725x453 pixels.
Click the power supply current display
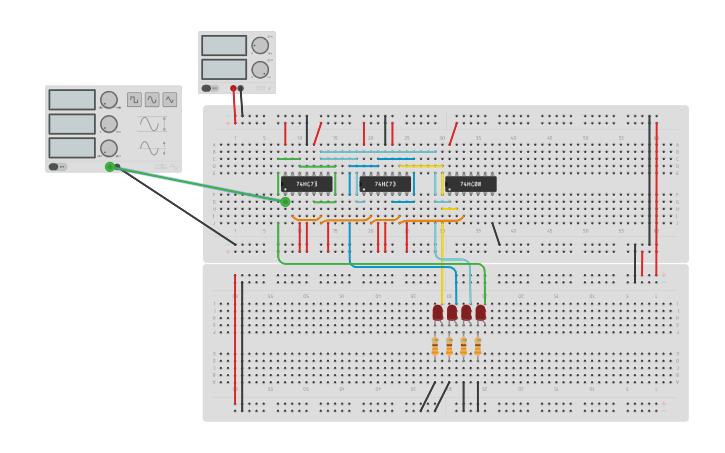point(224,70)
